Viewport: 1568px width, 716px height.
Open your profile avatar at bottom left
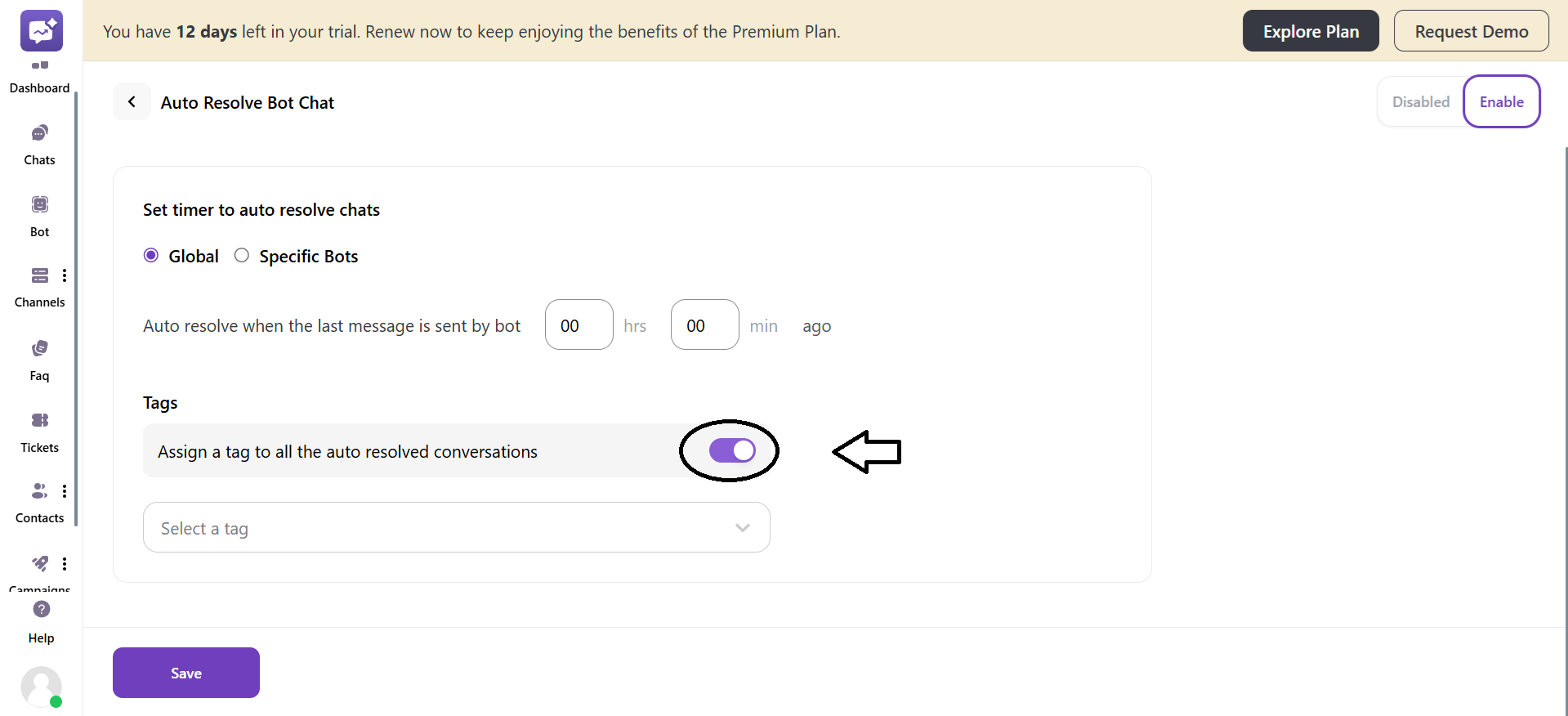(41, 687)
